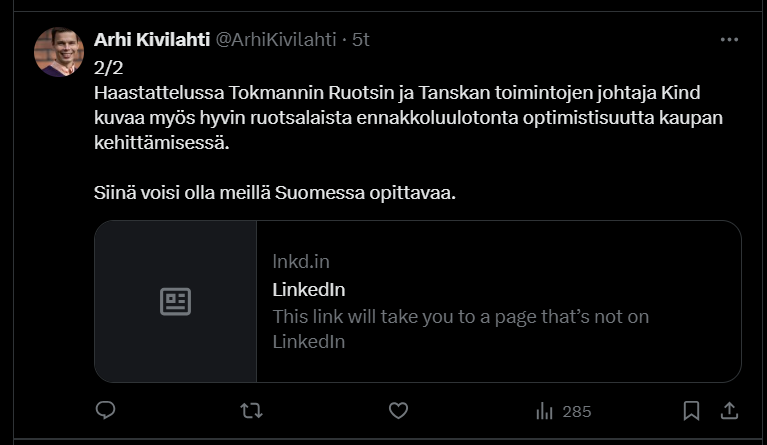Screen dimensions: 767x445
Task: Open the three-dot more options menu
Action: tap(729, 39)
